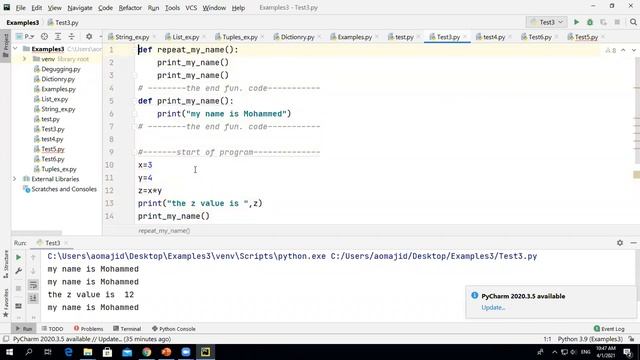Expand External Libraries node

15,179
